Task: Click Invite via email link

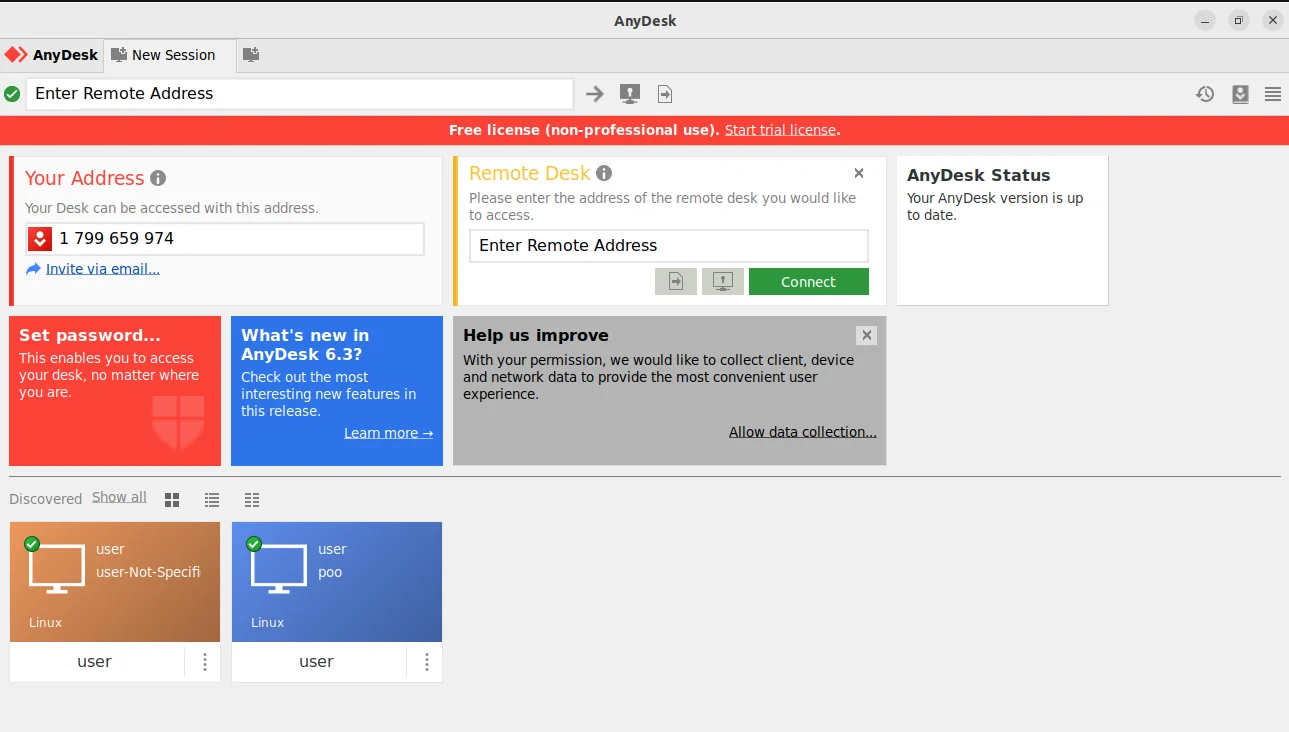Action: pyautogui.click(x=102, y=269)
